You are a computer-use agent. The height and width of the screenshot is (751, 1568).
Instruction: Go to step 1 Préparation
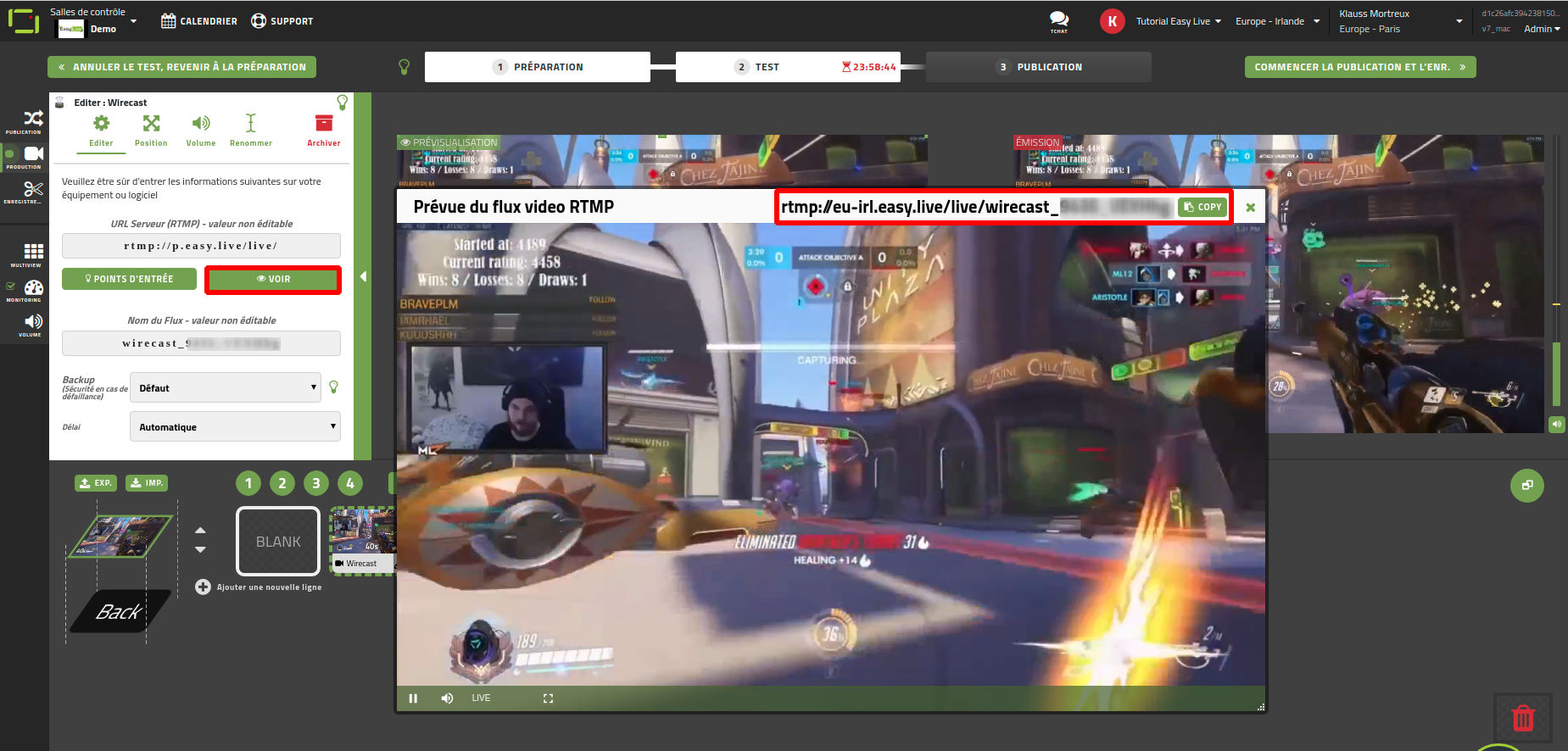click(538, 67)
